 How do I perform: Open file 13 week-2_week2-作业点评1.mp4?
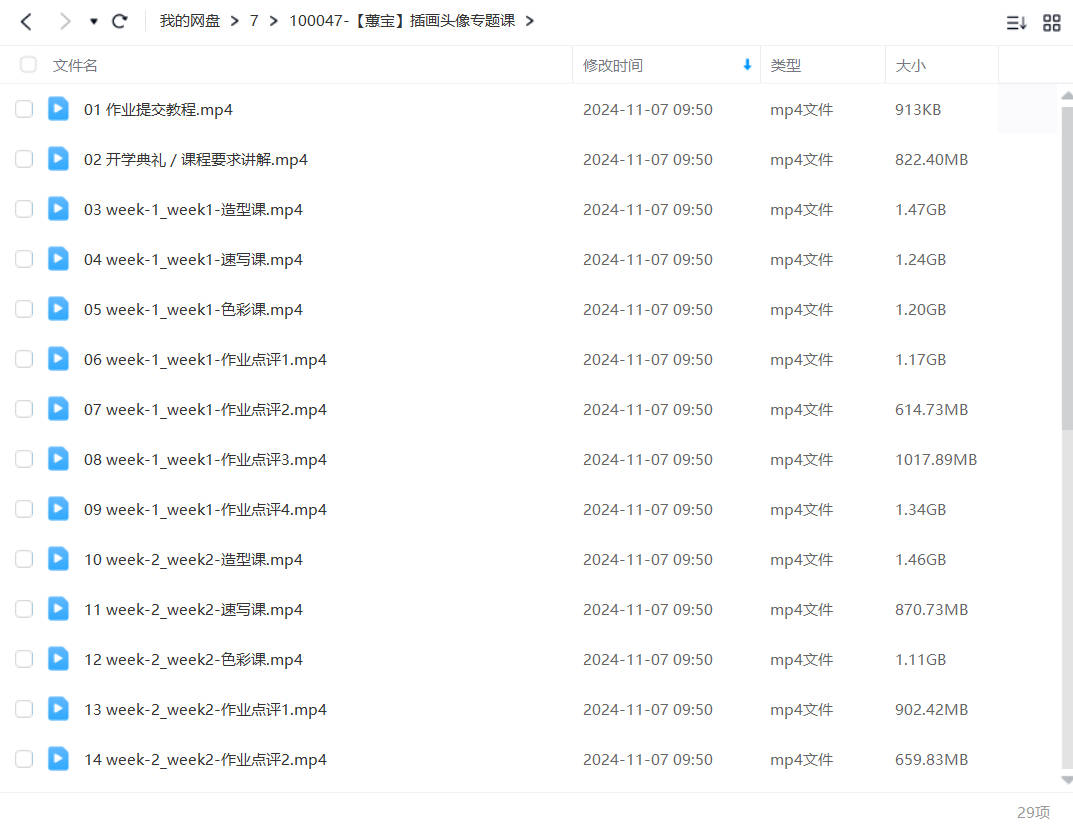(205, 709)
